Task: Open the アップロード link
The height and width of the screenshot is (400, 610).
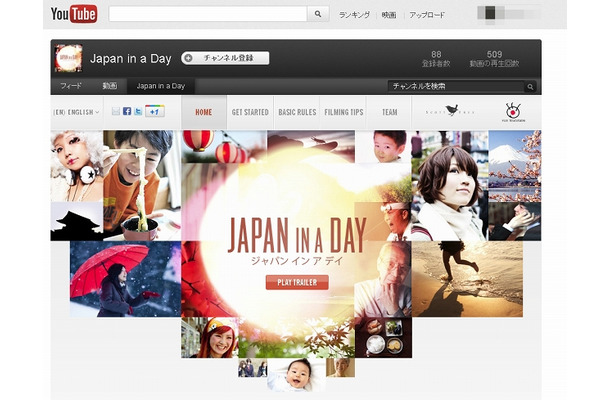Action: (427, 15)
